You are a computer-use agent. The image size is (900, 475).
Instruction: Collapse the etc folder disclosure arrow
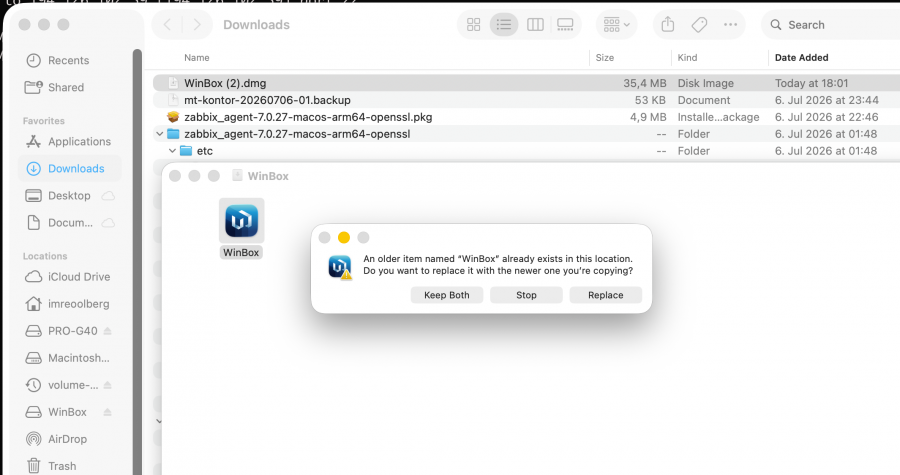click(x=172, y=151)
